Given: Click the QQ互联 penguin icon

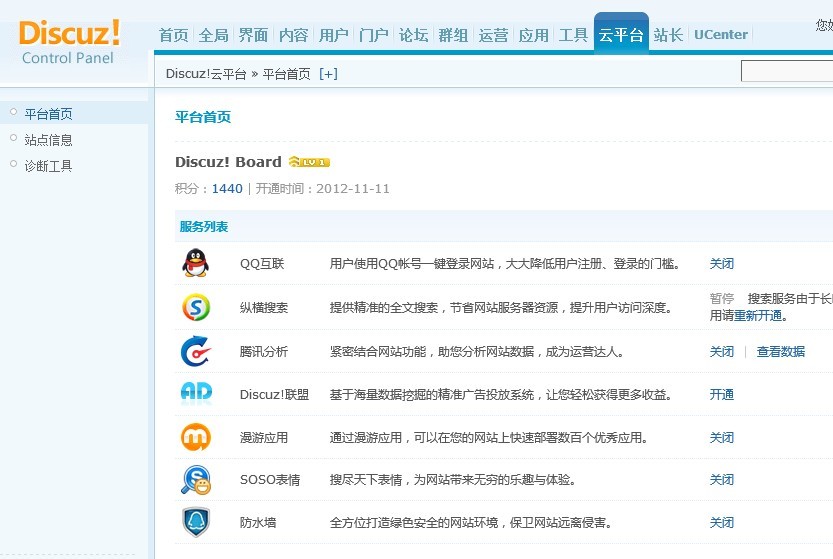Looking at the screenshot, I should click(196, 263).
